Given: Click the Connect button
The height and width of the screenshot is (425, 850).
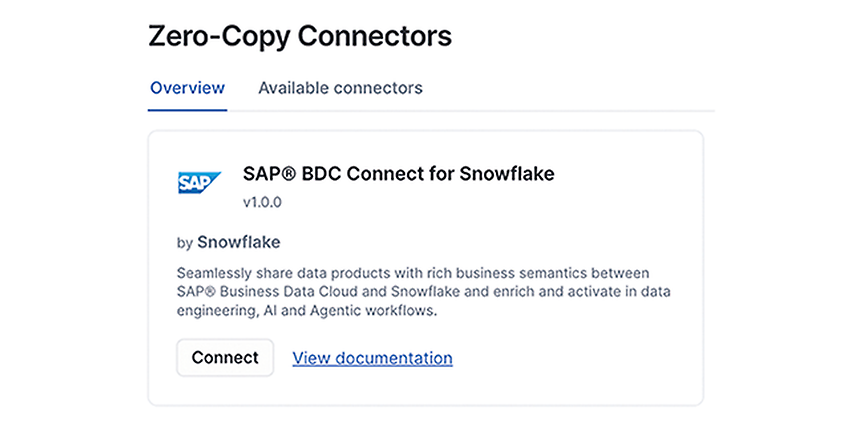Looking at the screenshot, I should [225, 358].
